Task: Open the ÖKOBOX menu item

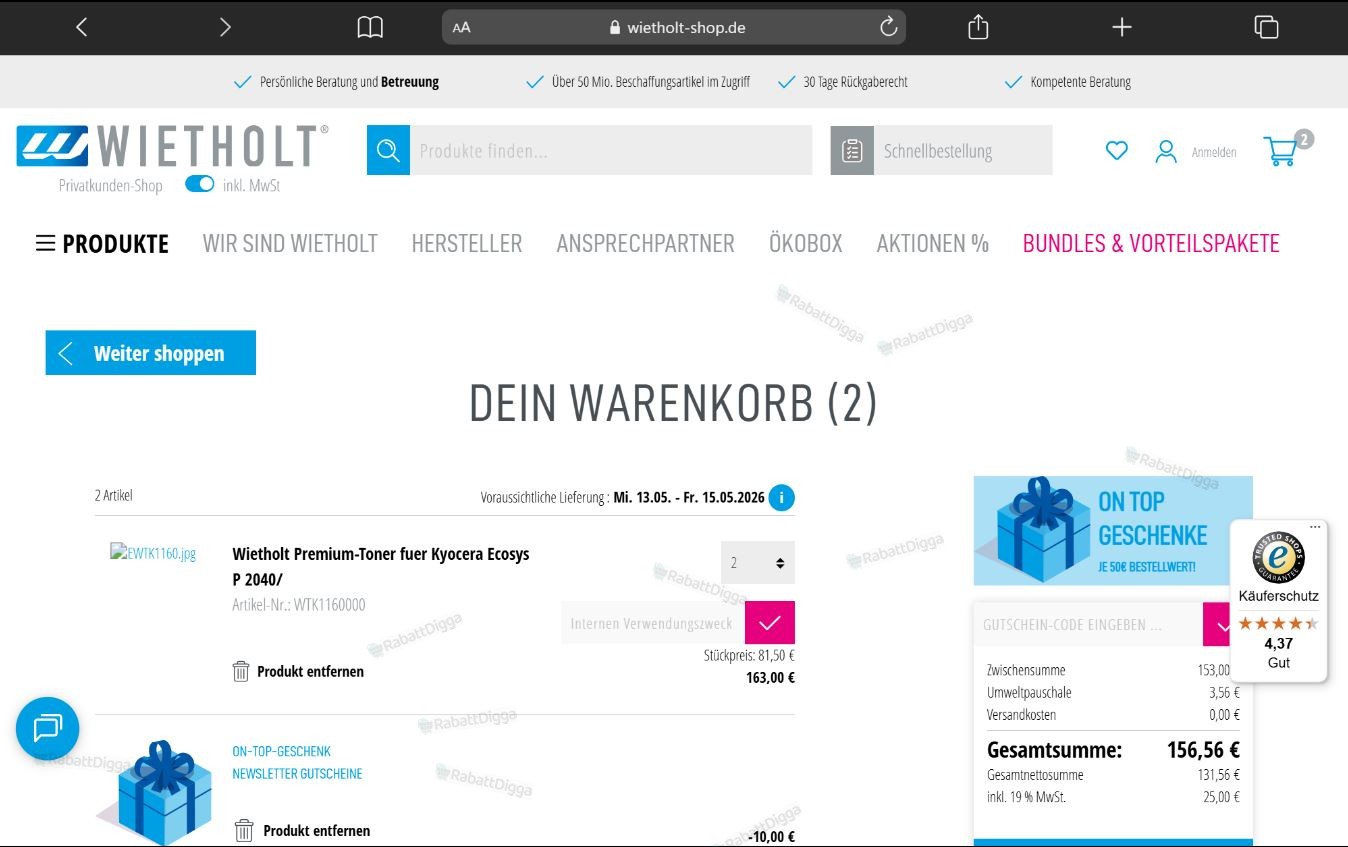Action: coord(806,243)
